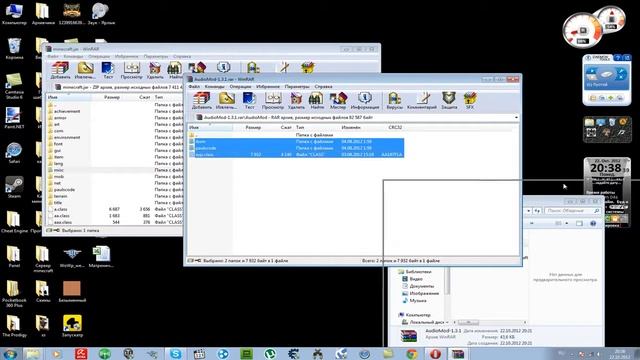The width and height of the screenshot is (640, 360).
Task: Open Команды menu in AudioMod WinRAR
Action: (x=215, y=87)
